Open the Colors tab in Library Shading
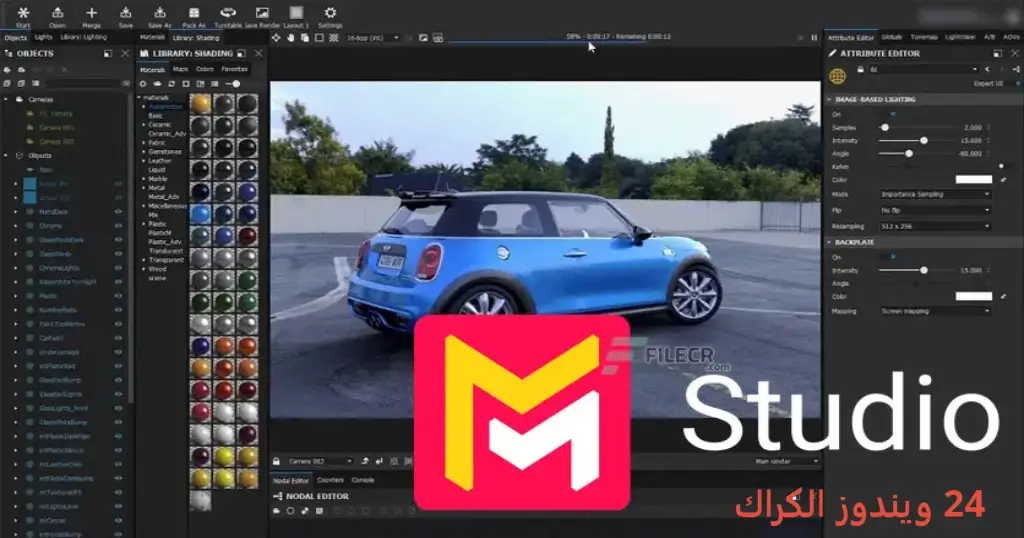Screen dimensions: 1024x538 coord(204,69)
